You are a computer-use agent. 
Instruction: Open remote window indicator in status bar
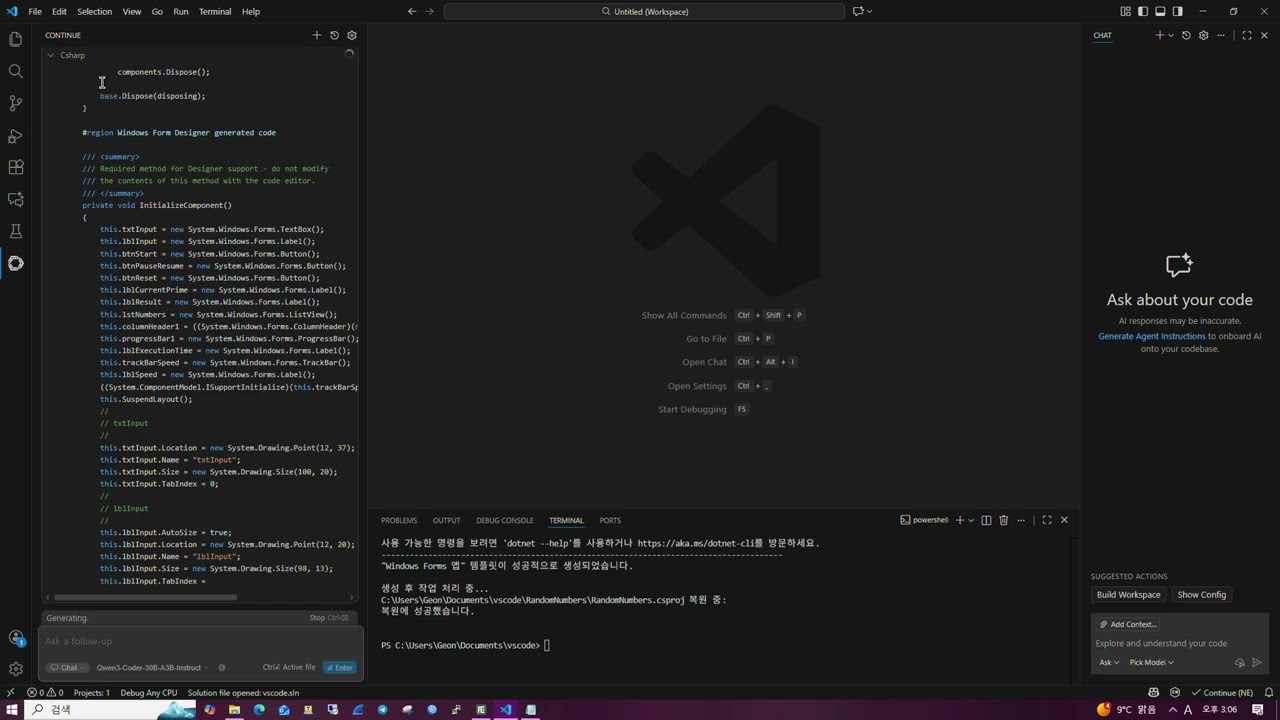[10, 692]
